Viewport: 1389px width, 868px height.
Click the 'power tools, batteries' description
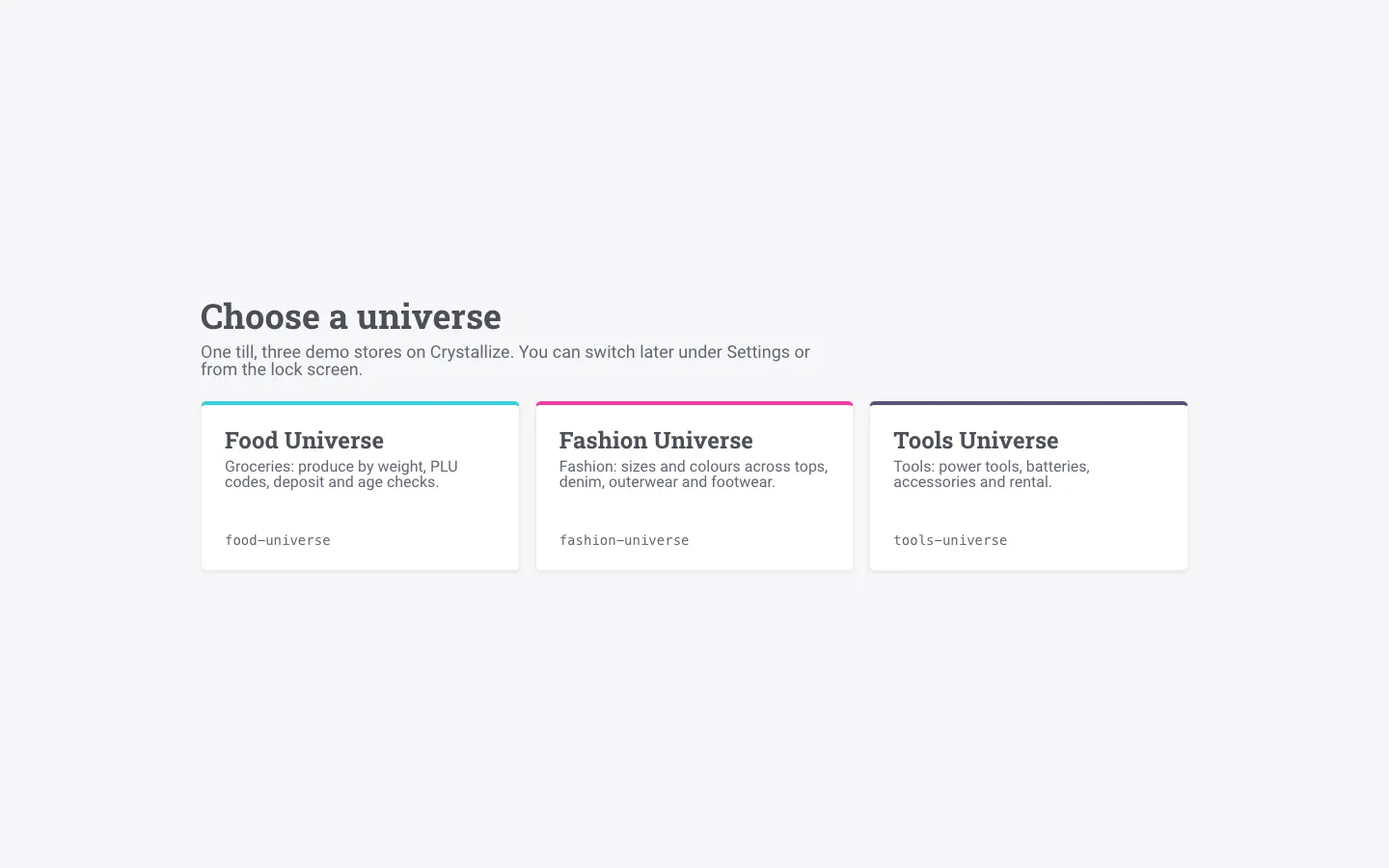coord(992,474)
